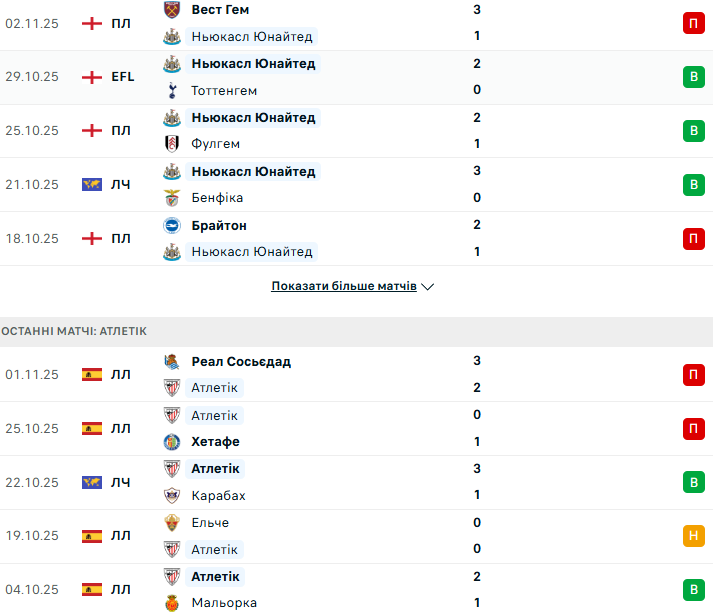The image size is (713, 615).
Task: Open the Хетафе team name link
Action: coord(215,442)
